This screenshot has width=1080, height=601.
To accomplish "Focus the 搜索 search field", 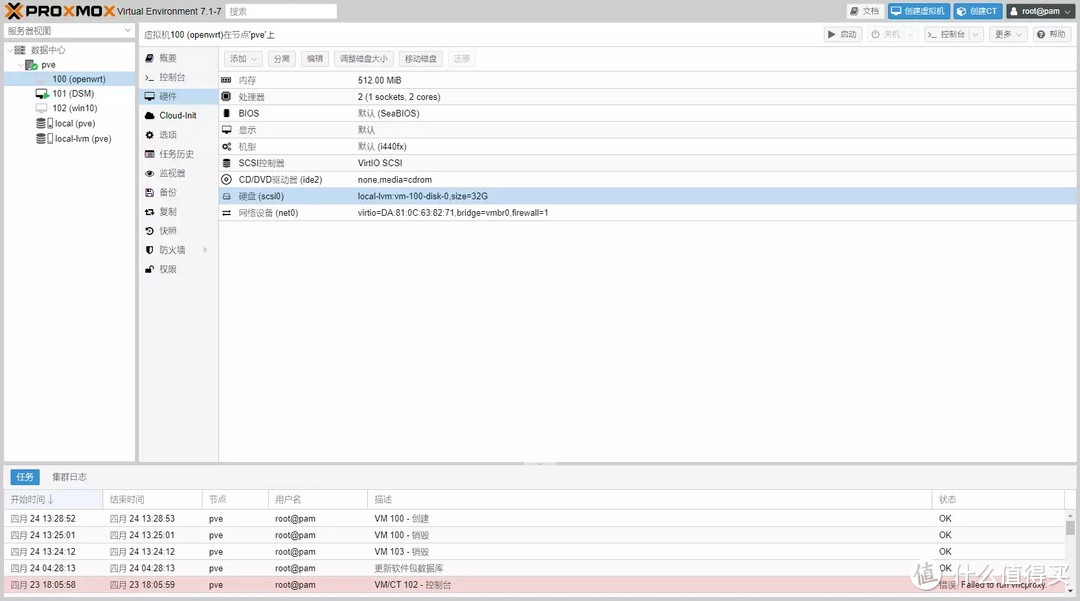I will [x=281, y=11].
